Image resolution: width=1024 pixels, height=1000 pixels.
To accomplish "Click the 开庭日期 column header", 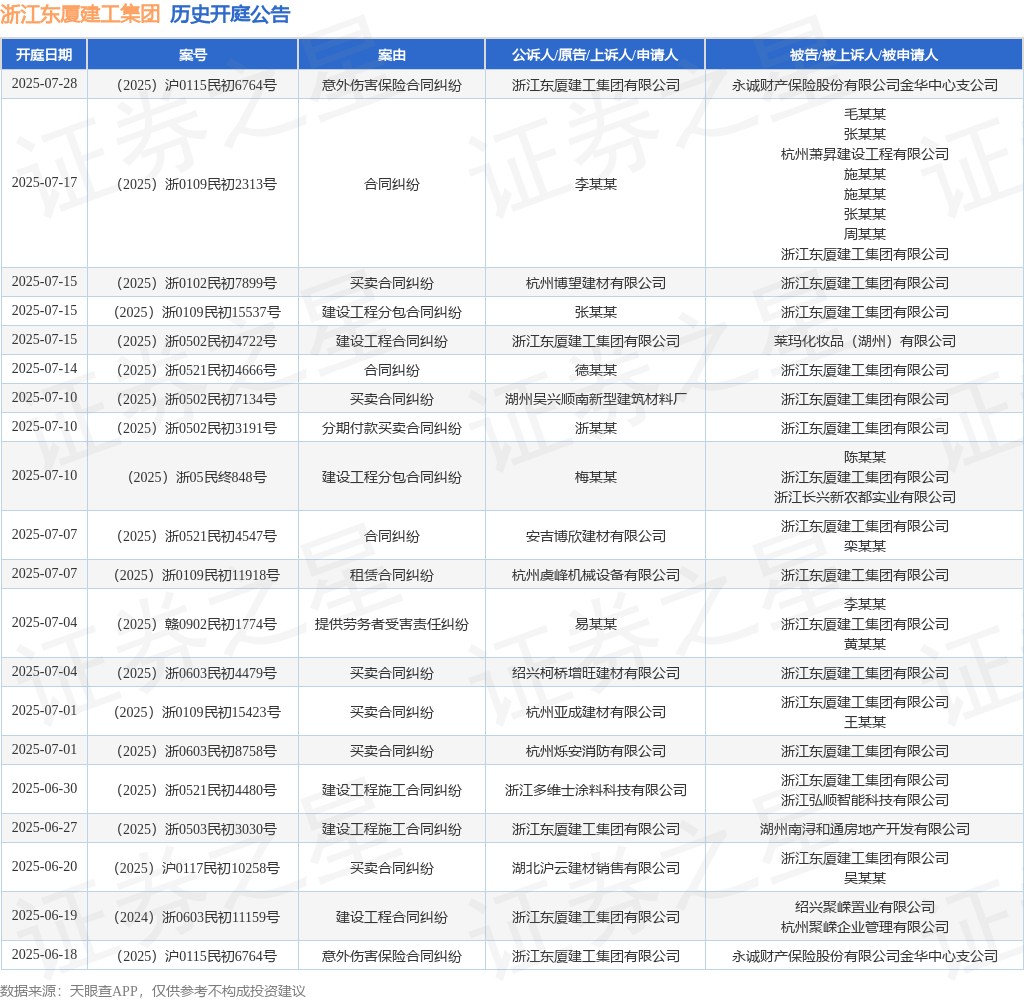I will (44, 55).
